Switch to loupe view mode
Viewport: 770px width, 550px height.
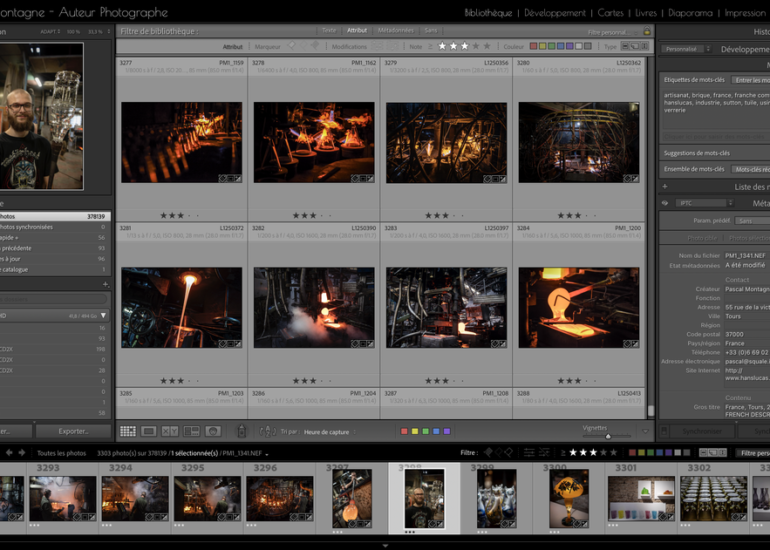149,431
